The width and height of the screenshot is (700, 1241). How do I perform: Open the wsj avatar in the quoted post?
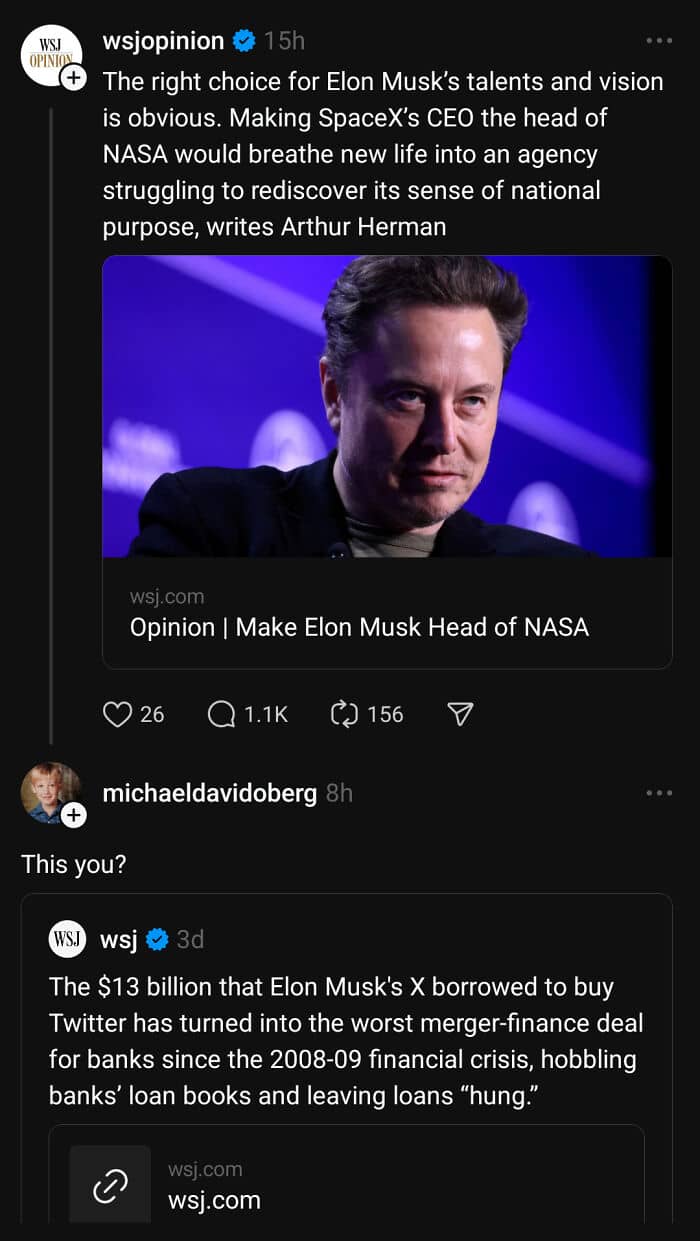click(x=68, y=939)
